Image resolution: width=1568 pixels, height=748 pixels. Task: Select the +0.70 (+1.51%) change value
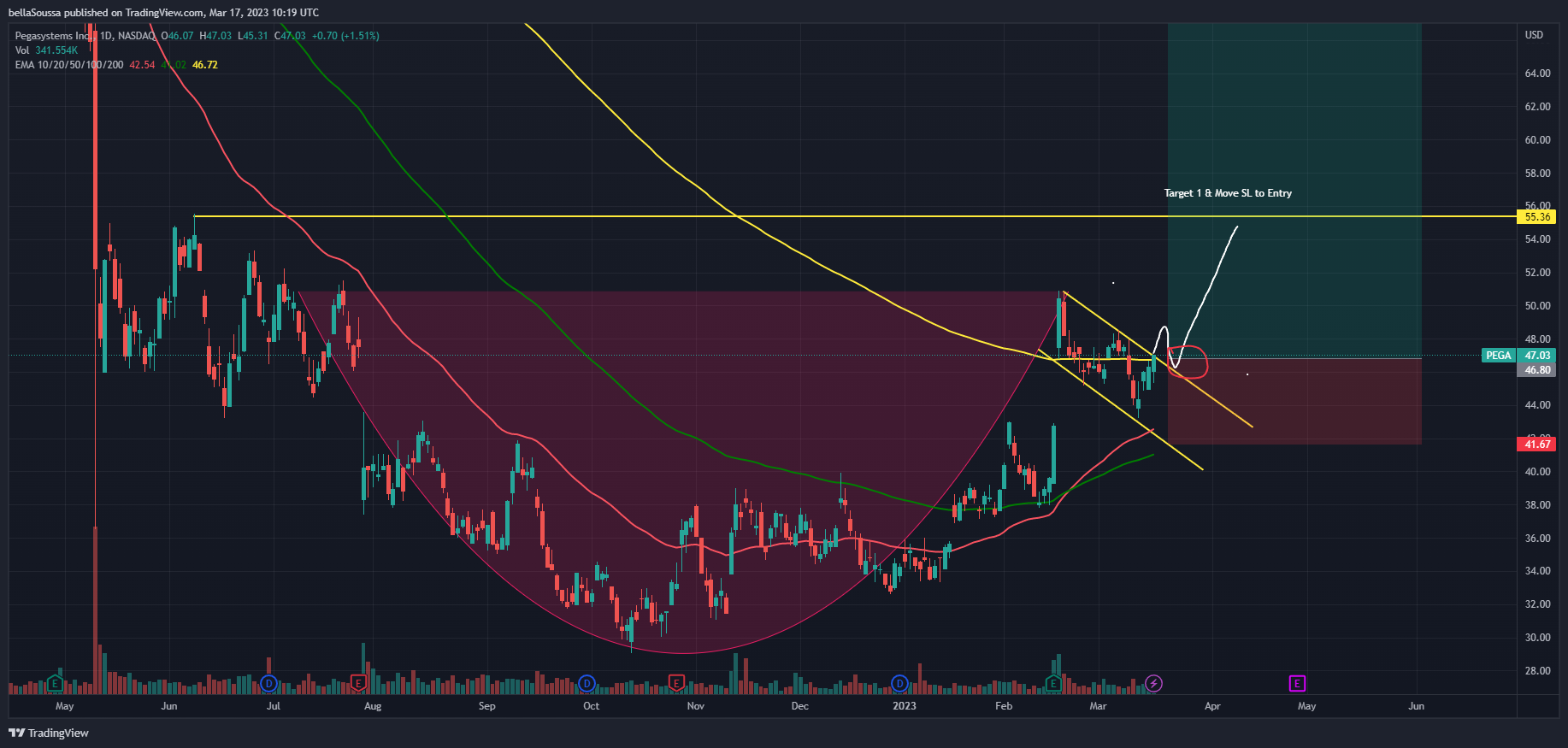pos(345,36)
